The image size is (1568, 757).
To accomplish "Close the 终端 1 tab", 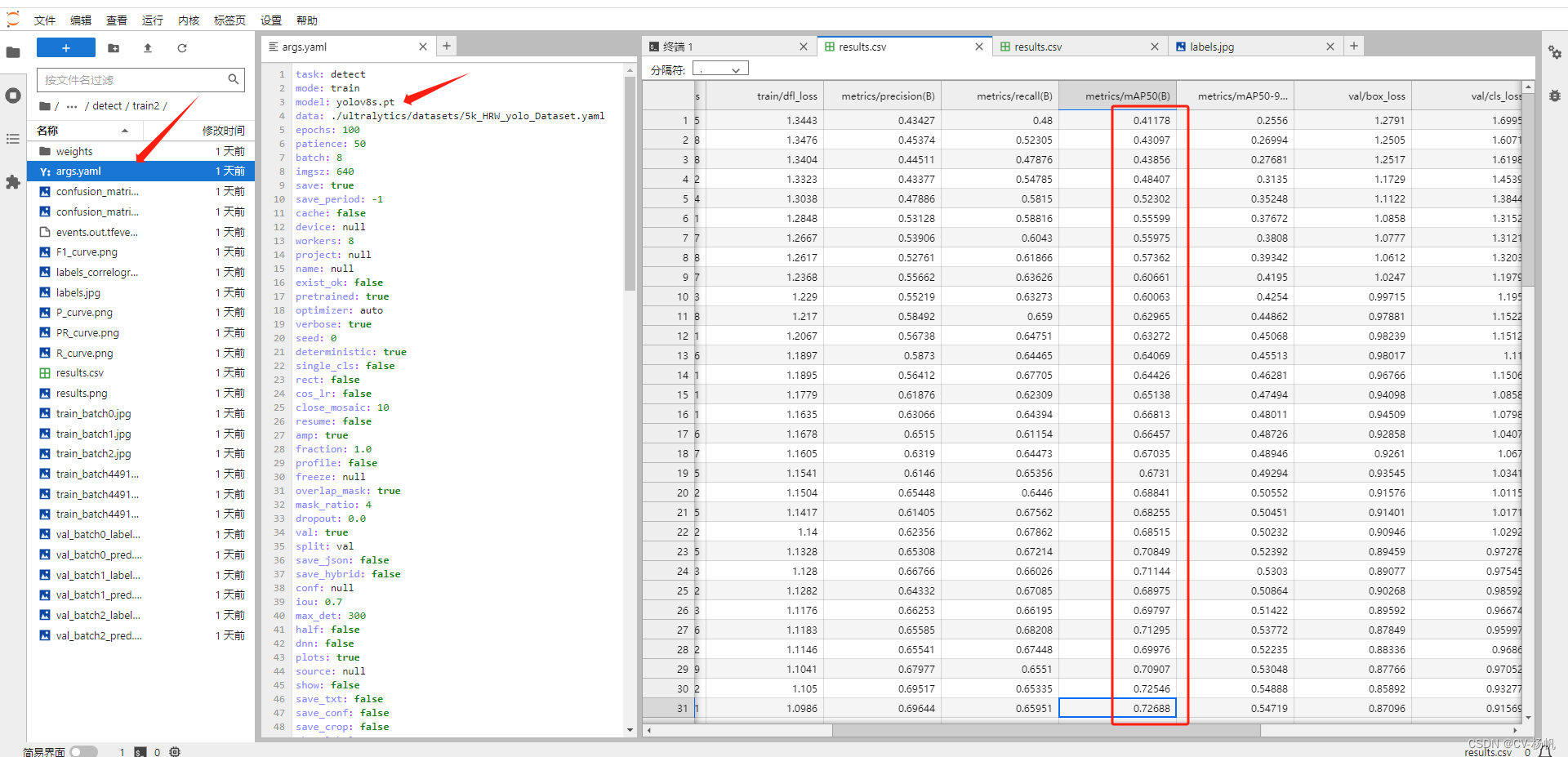I will click(804, 47).
